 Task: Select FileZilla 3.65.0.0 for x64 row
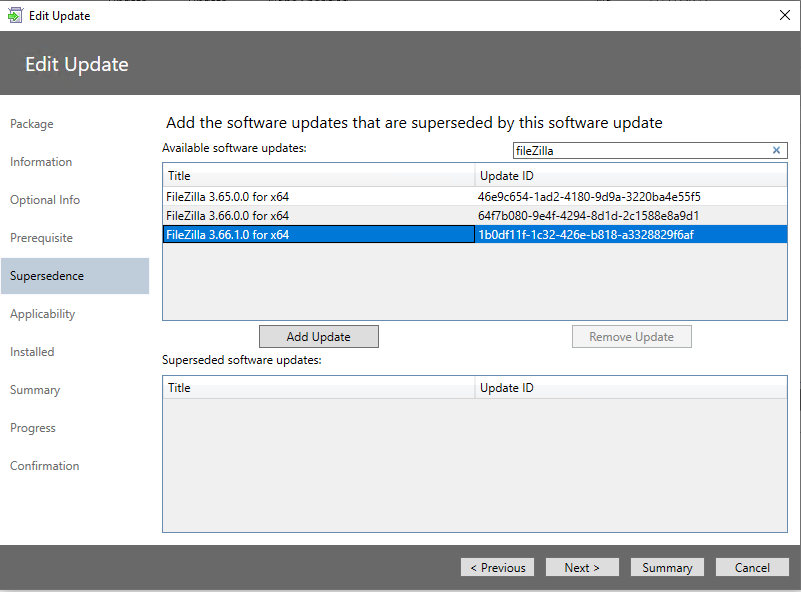coord(475,197)
